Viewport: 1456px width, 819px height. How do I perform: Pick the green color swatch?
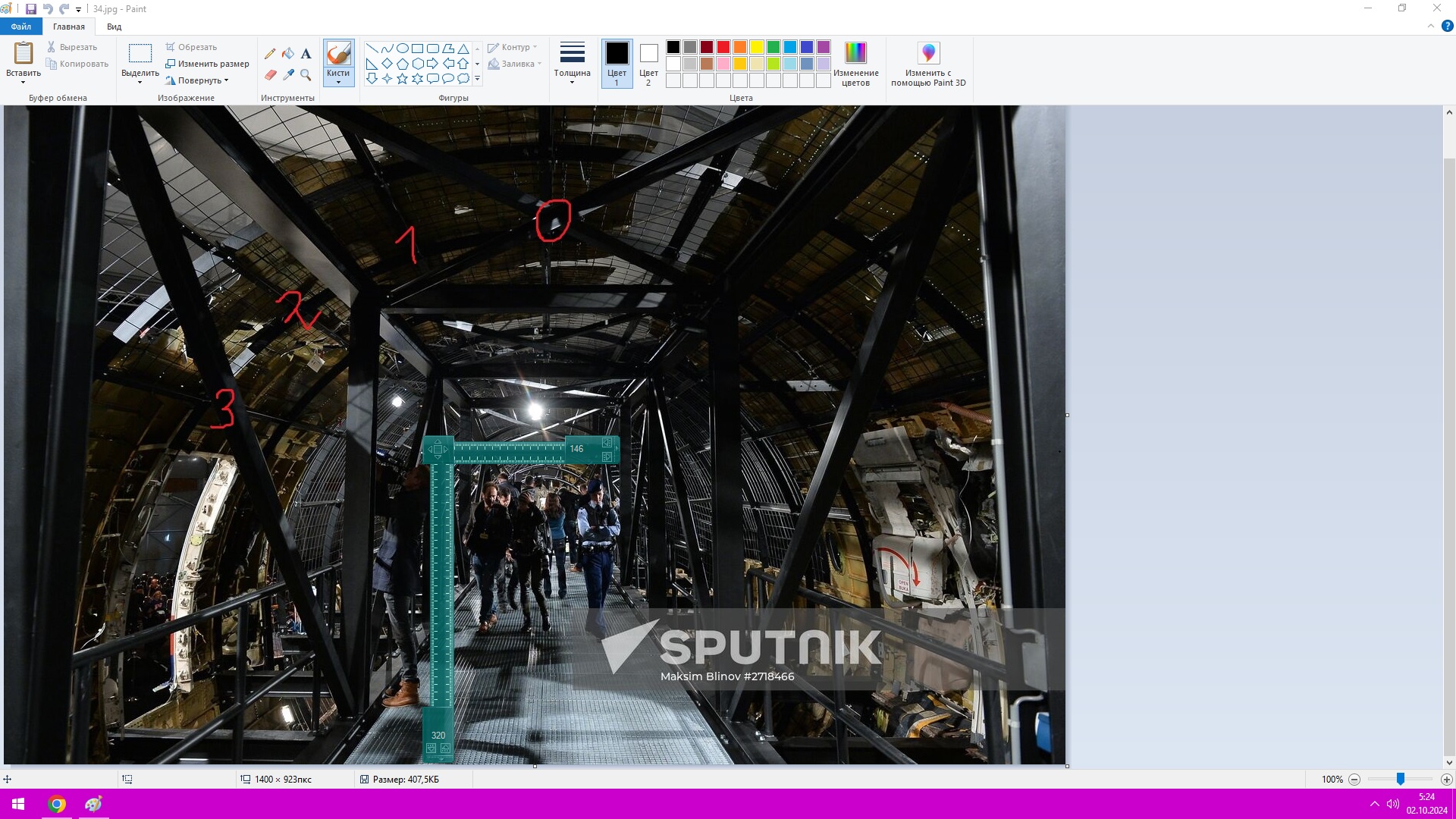pos(773,47)
